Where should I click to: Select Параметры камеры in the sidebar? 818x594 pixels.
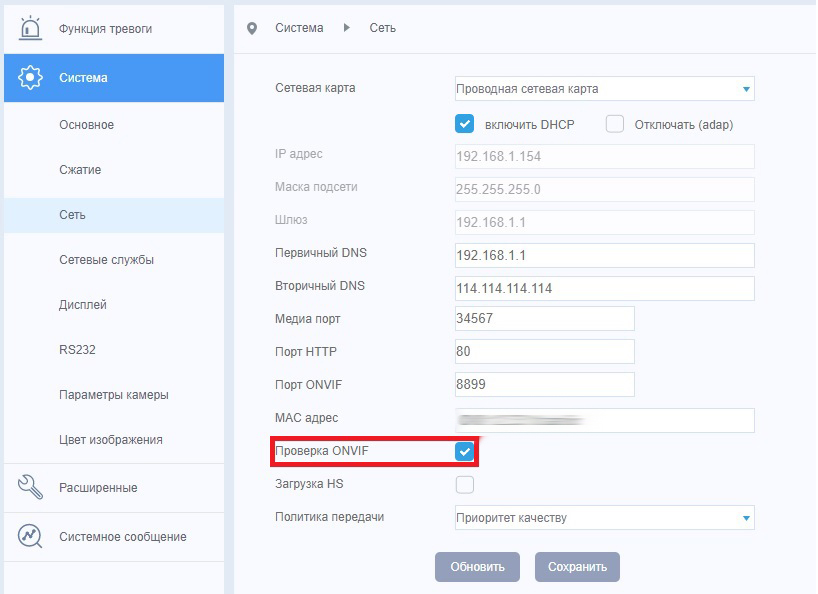pos(113,395)
